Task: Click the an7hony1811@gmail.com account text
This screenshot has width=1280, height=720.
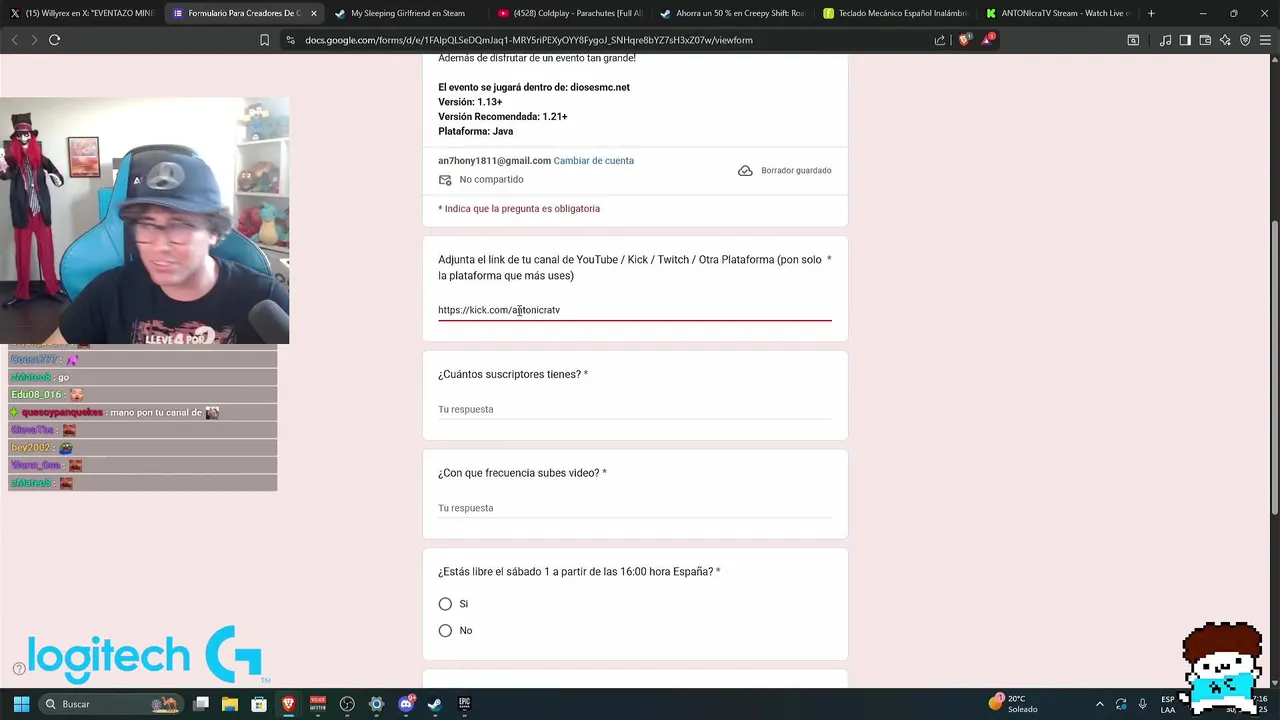Action: click(x=494, y=161)
